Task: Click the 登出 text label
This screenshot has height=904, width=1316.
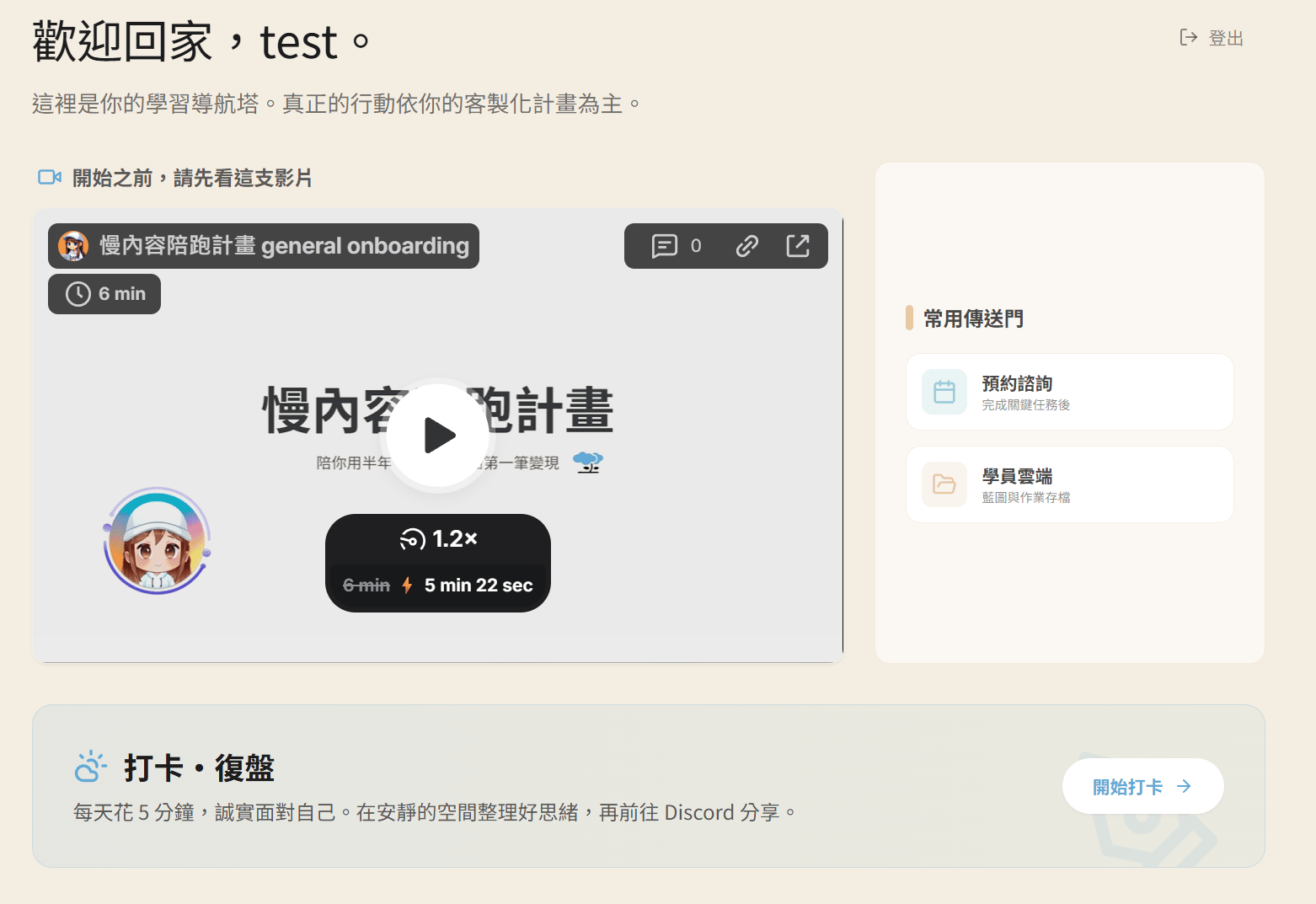Action: point(1226,39)
